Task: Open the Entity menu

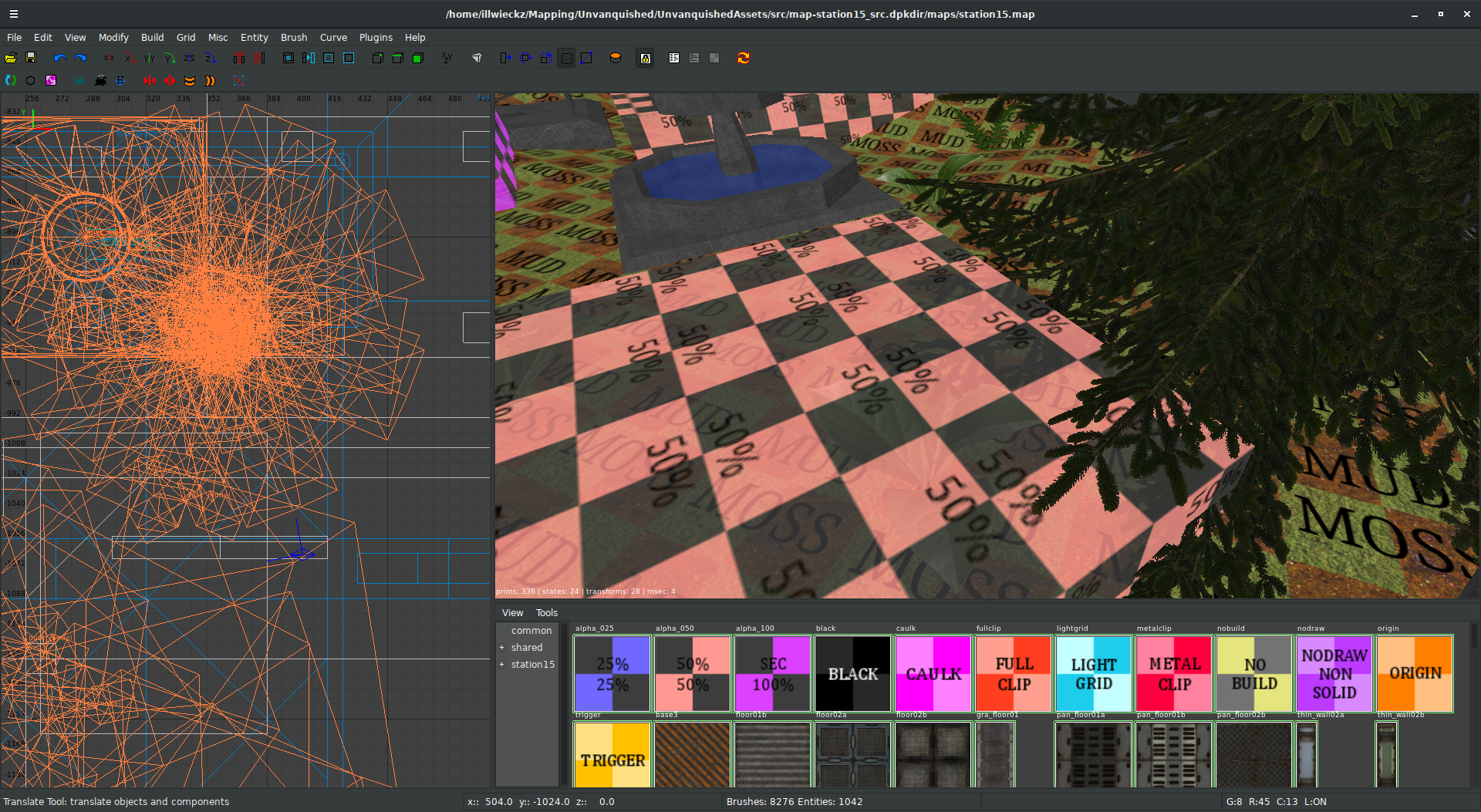Action: click(254, 37)
